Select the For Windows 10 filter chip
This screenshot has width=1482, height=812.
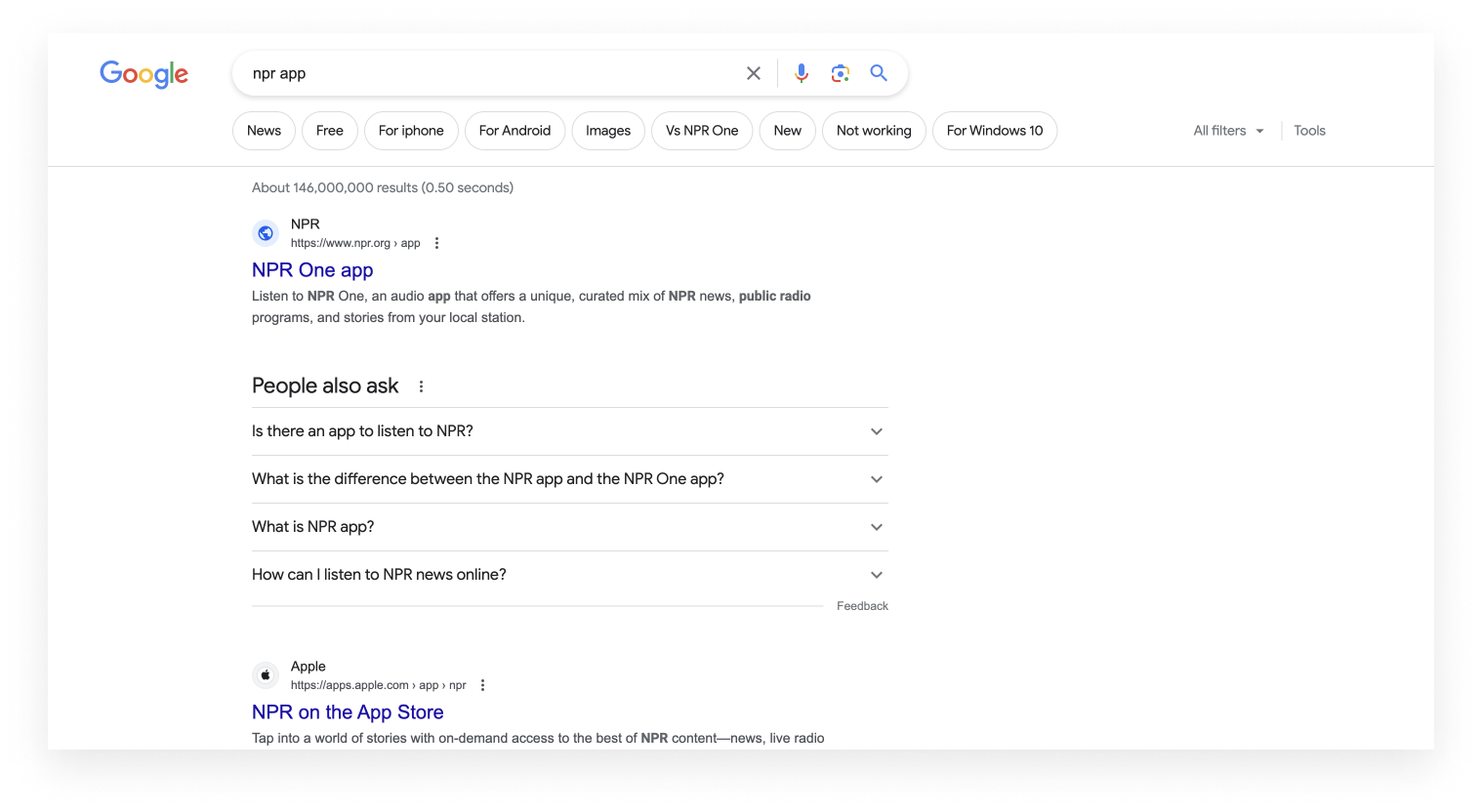click(995, 131)
